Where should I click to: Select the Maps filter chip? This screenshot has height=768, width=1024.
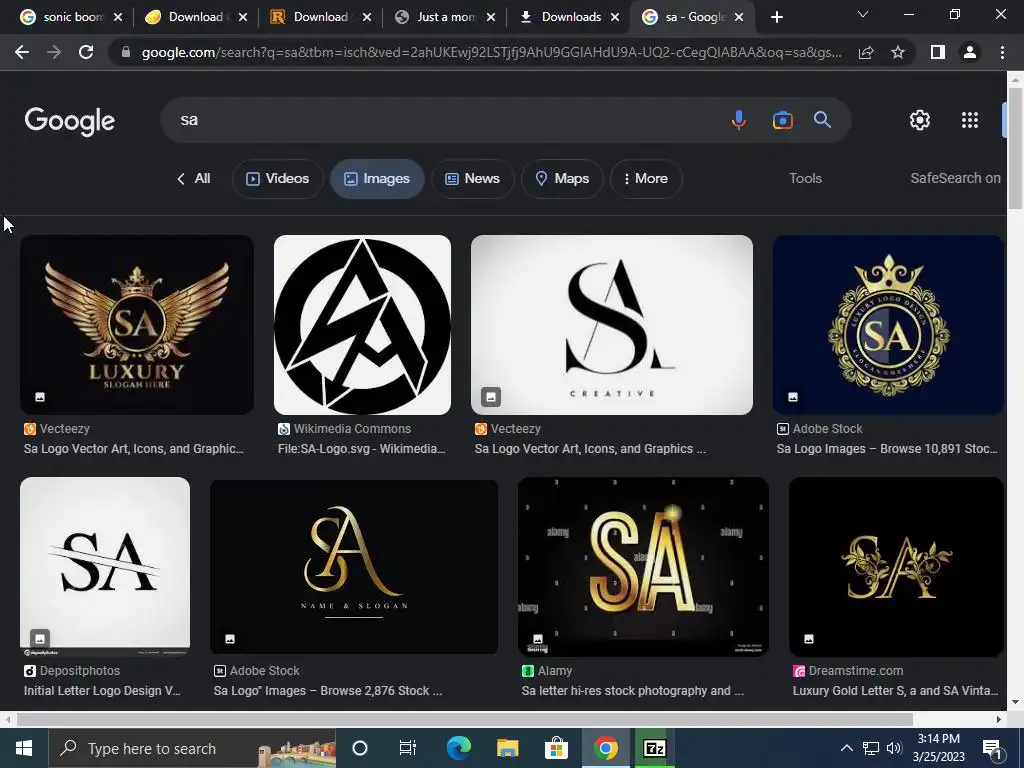coord(562,178)
